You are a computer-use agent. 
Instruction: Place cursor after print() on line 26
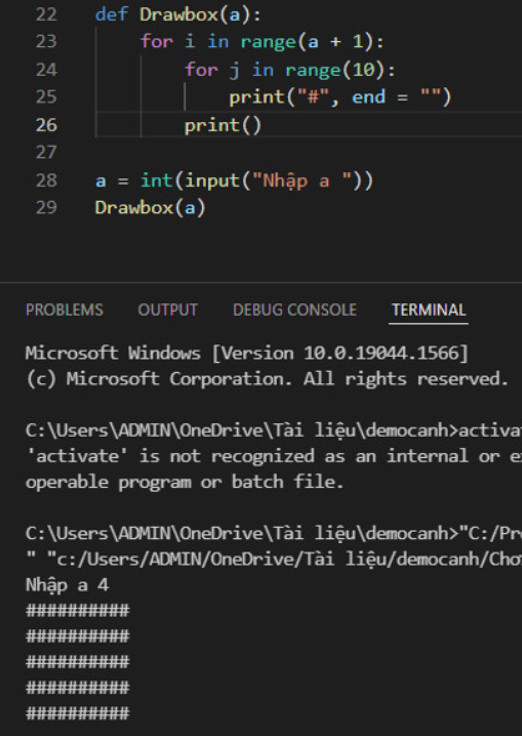click(x=261, y=125)
